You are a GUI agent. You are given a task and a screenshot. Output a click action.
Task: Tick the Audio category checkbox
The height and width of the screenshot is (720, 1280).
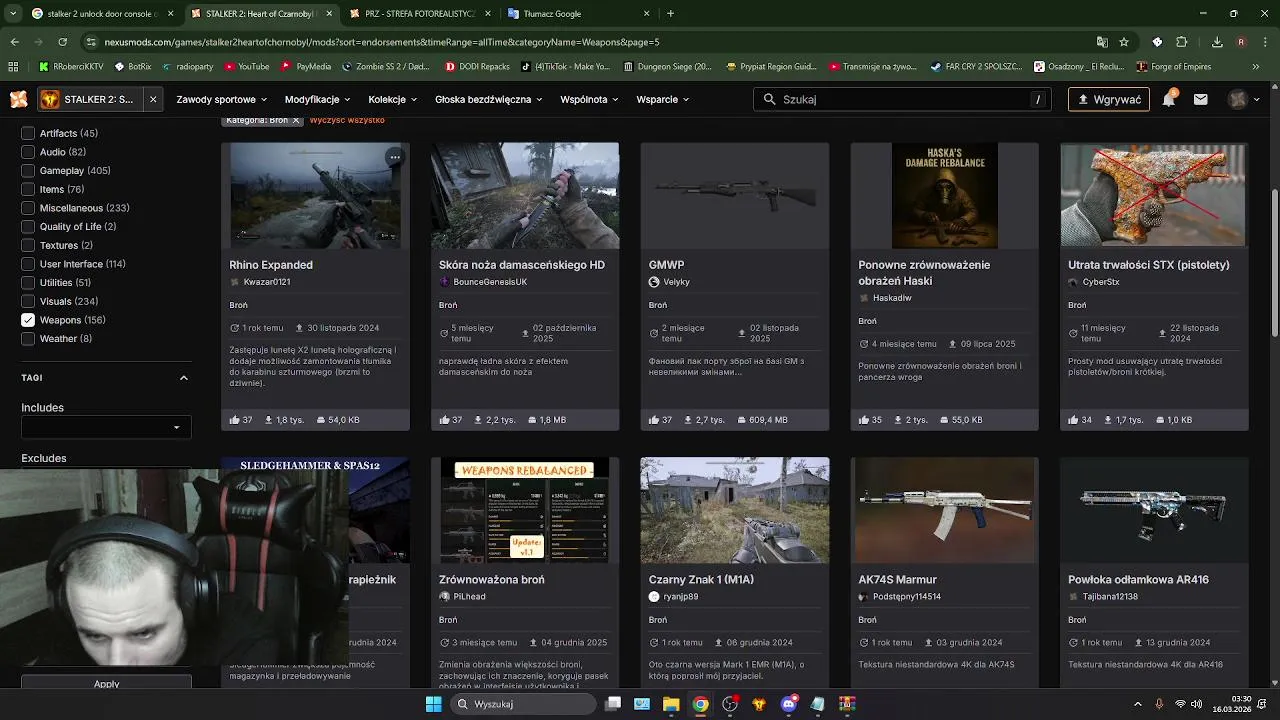28,152
